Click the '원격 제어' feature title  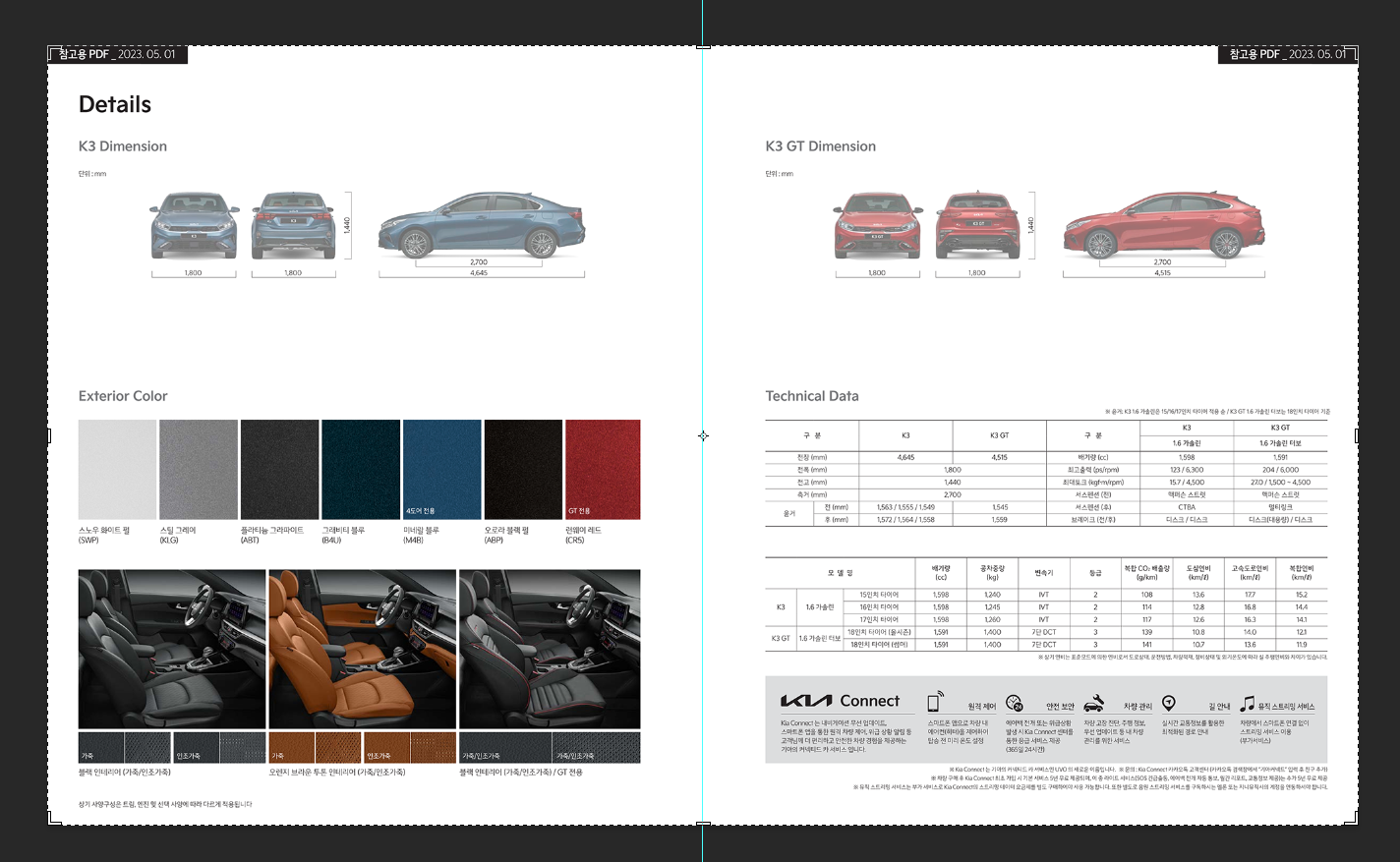coord(981,707)
